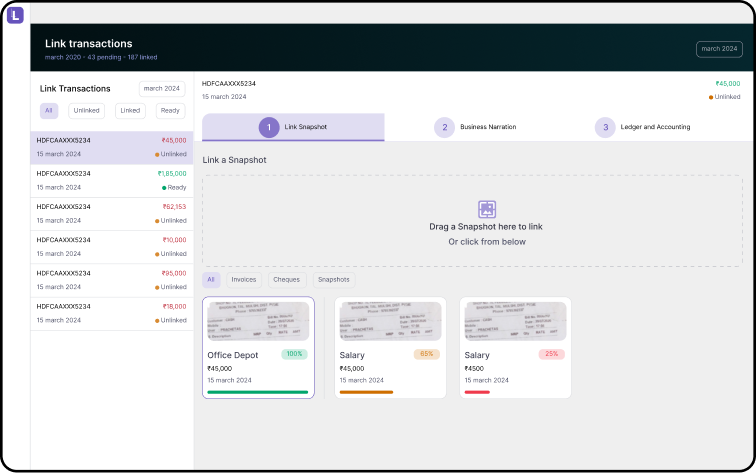The height and width of the screenshot is (473, 756).
Task: Click the 65% match badge
Action: (x=427, y=354)
